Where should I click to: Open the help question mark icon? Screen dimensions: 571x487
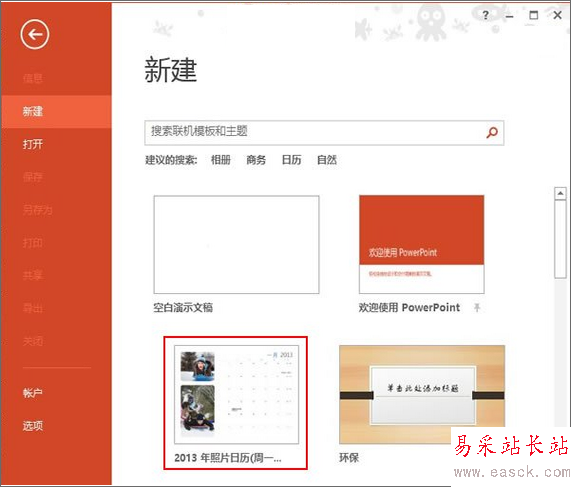485,15
